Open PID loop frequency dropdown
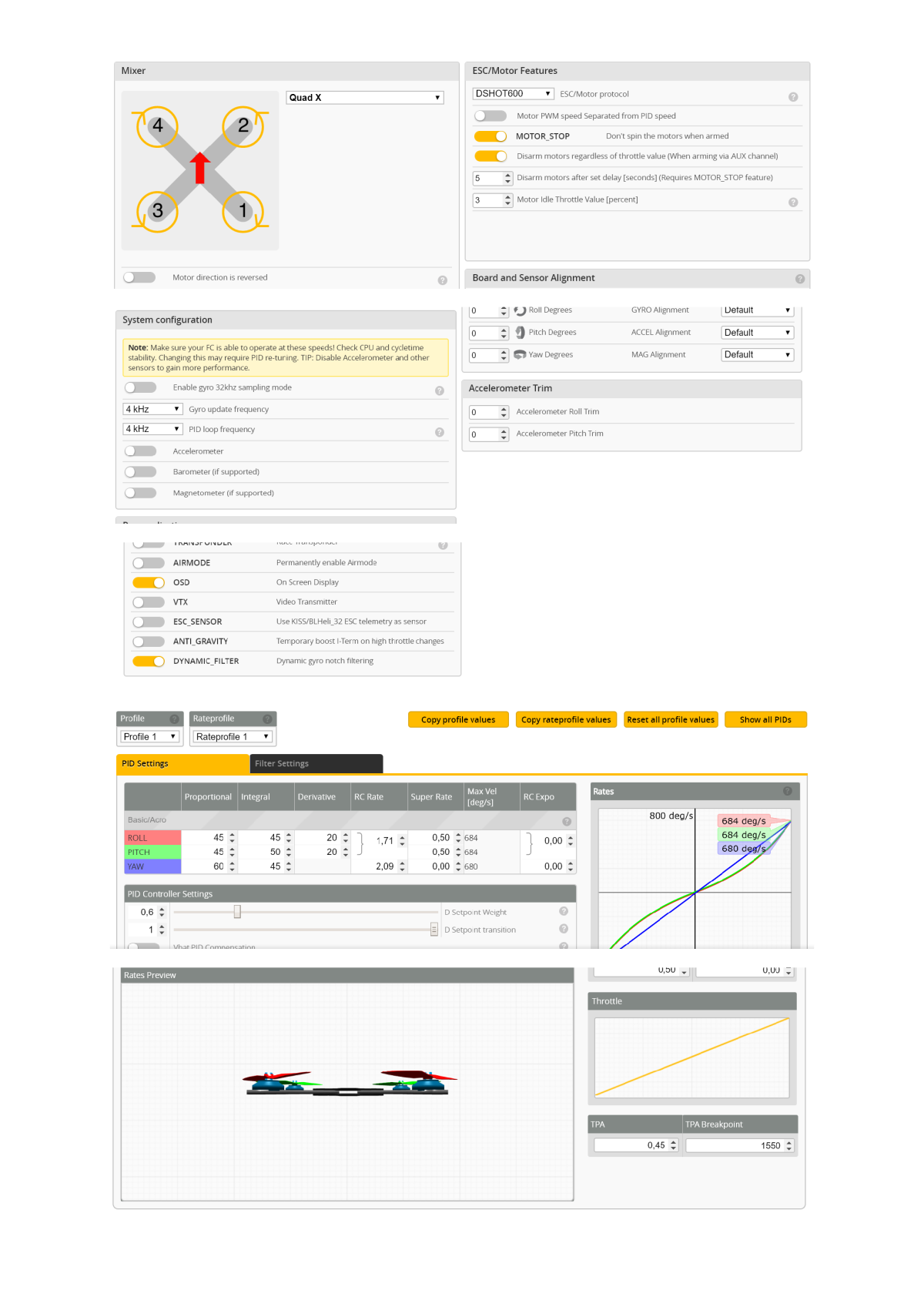Viewport: 924px width, 1307px height. click(x=152, y=429)
